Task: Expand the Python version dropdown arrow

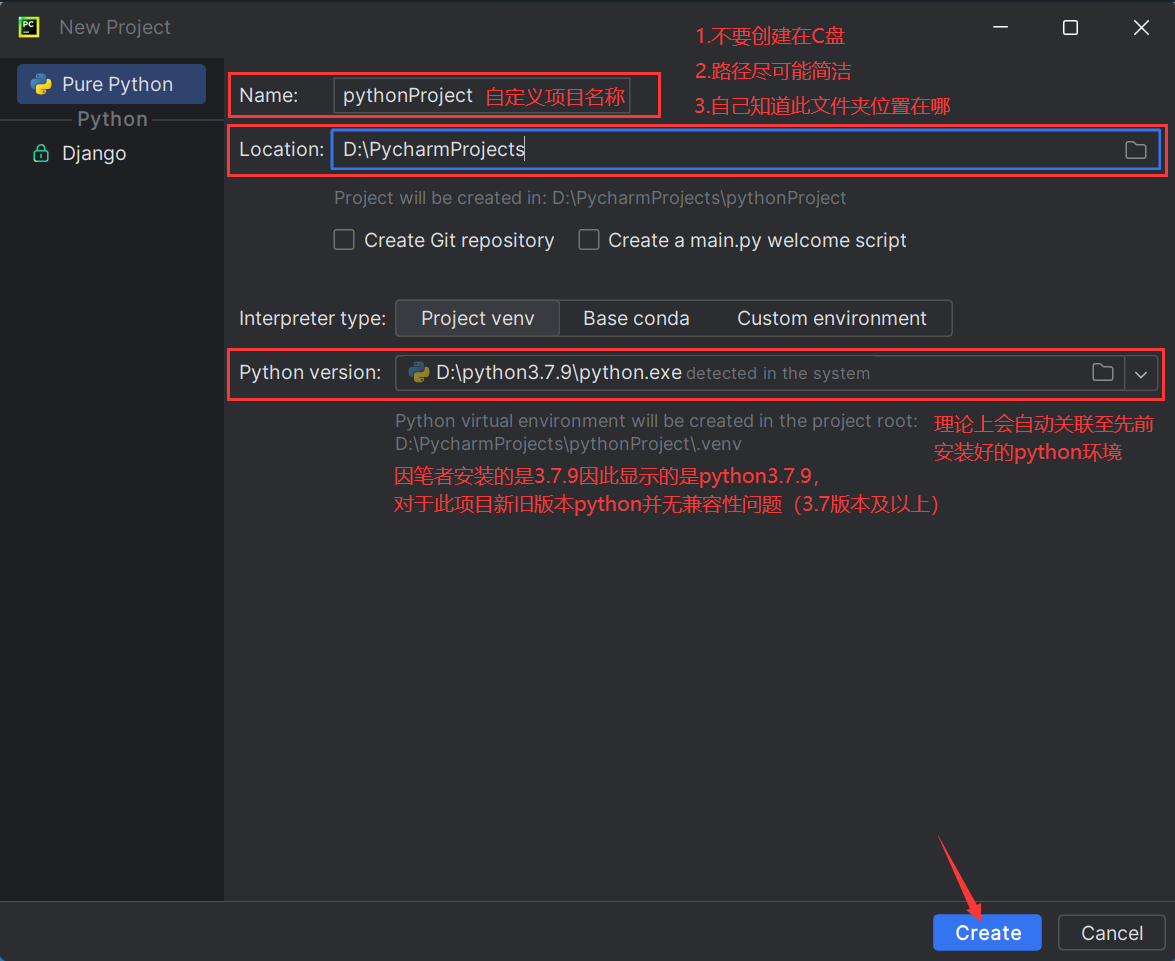Action: click(x=1141, y=373)
